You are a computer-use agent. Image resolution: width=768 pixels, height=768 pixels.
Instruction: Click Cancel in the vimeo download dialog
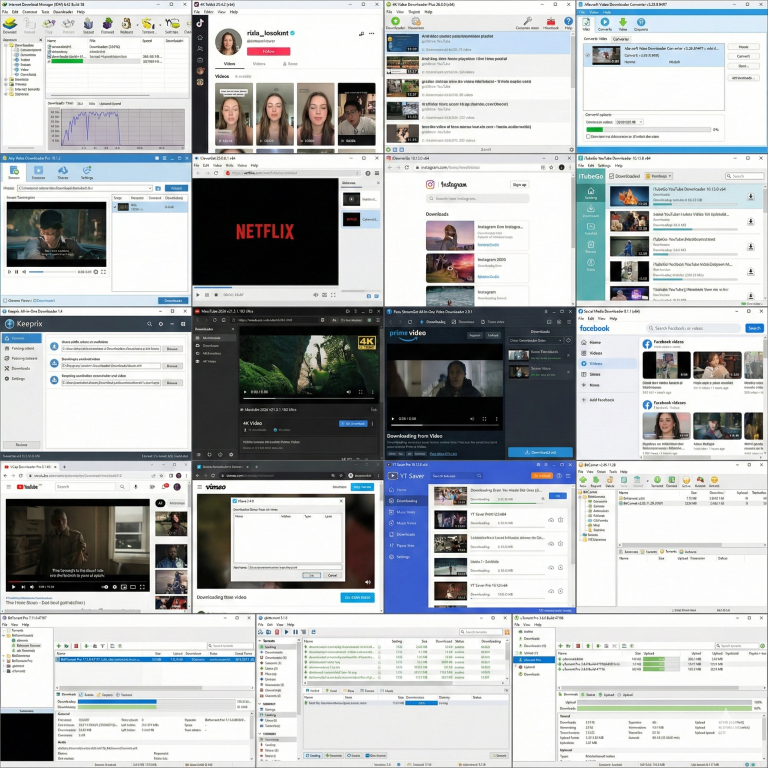point(332,575)
